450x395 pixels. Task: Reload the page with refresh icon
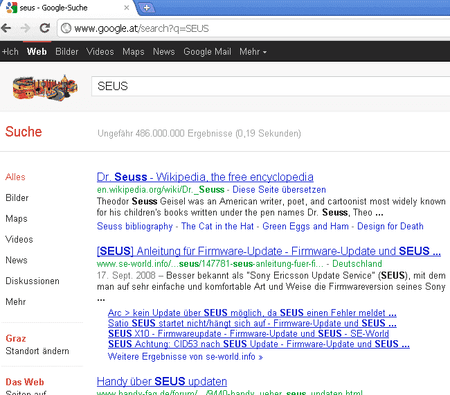45,28
